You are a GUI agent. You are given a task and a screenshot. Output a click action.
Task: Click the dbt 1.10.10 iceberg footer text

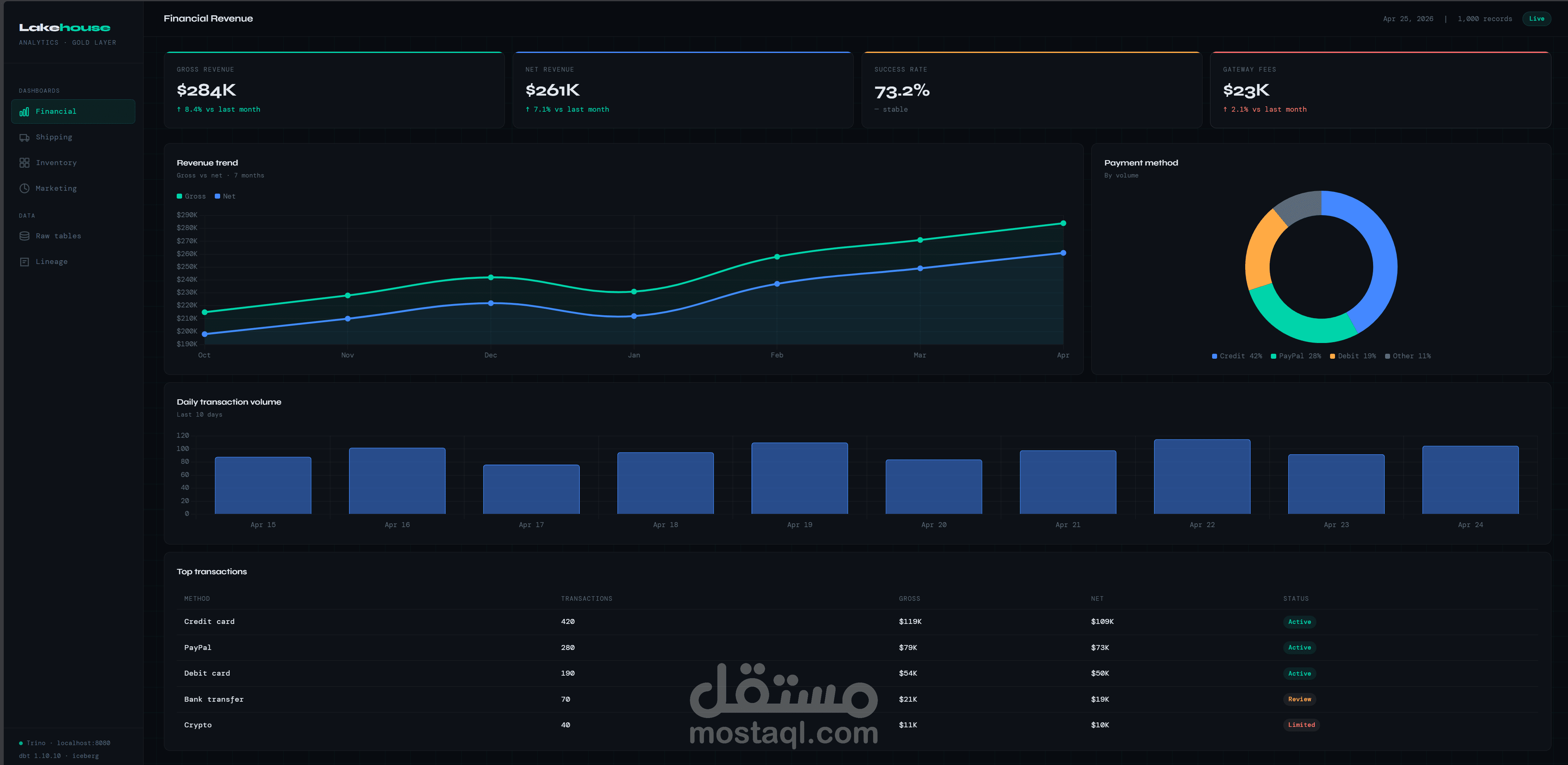58,756
